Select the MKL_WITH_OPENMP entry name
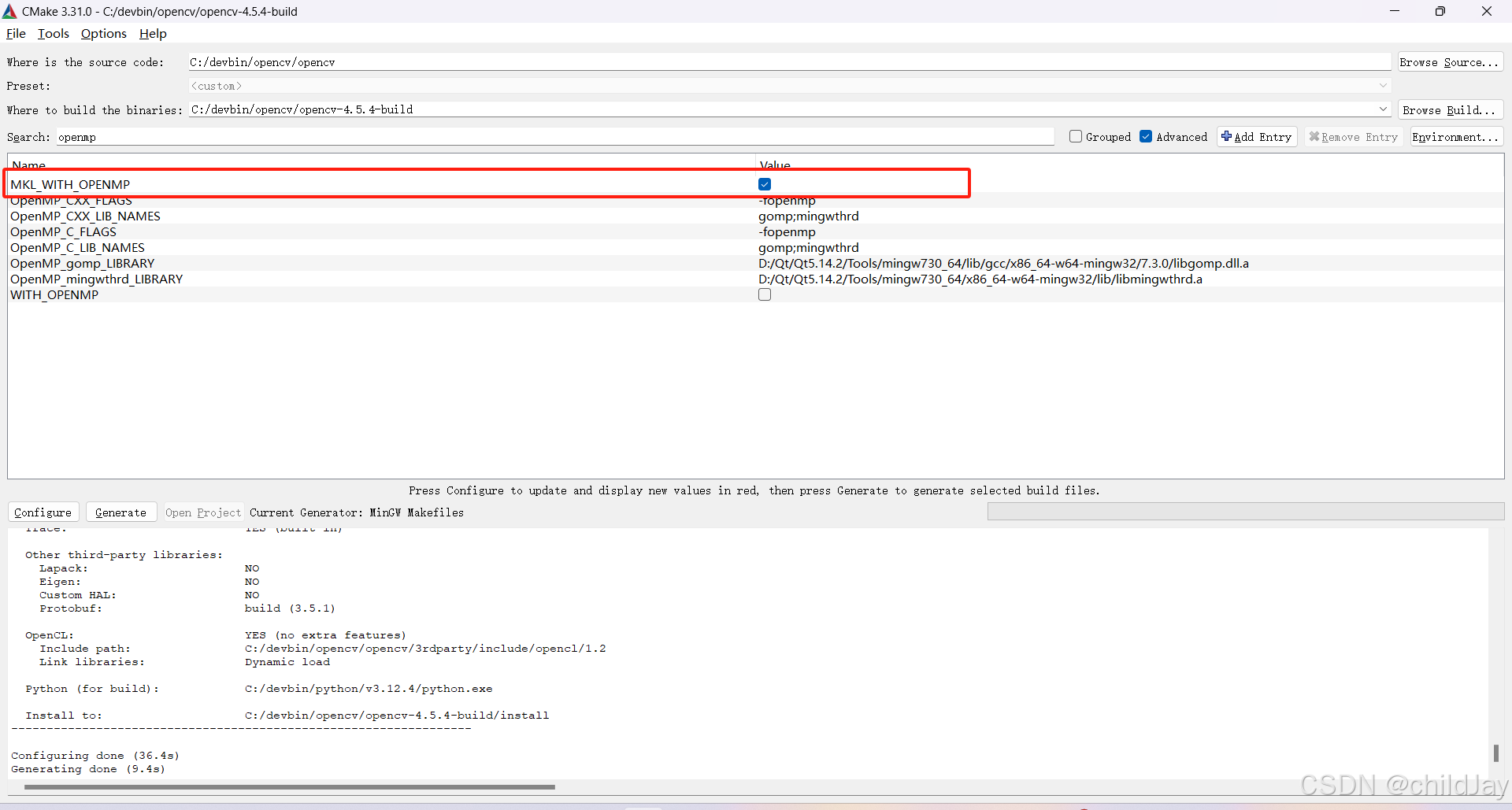Image resolution: width=1512 pixels, height=810 pixels. pos(70,184)
